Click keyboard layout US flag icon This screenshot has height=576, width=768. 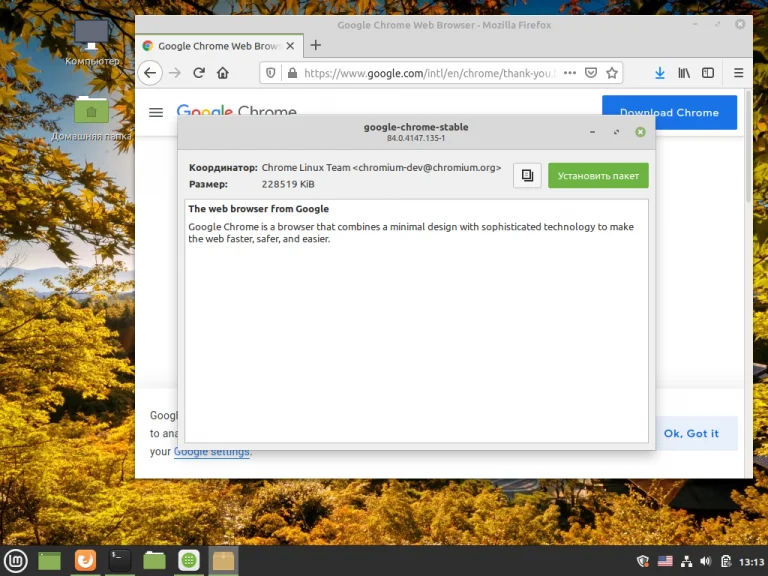[665, 561]
